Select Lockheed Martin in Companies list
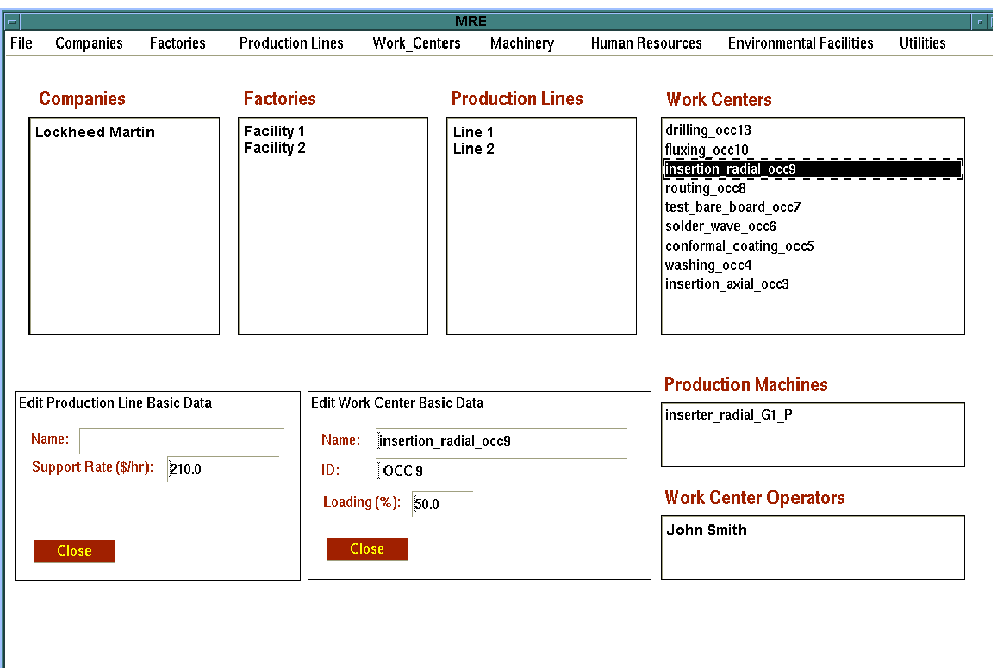Viewport: 993px width, 668px height. click(x=95, y=132)
